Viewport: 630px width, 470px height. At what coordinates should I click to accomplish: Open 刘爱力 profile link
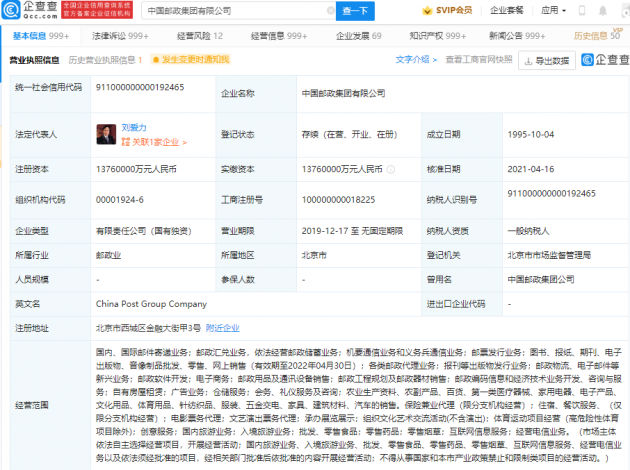[134, 127]
